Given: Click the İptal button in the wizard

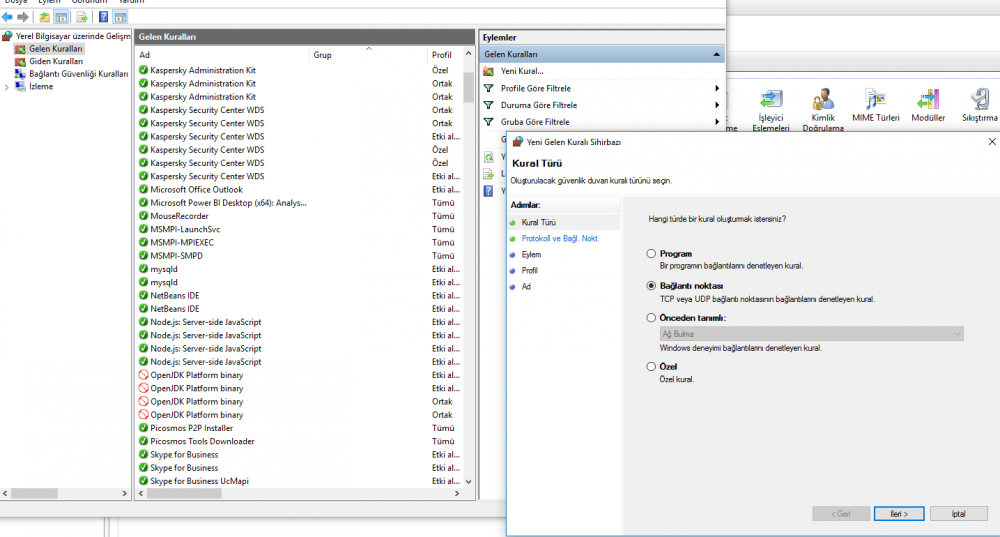Looking at the screenshot, I should tap(959, 513).
